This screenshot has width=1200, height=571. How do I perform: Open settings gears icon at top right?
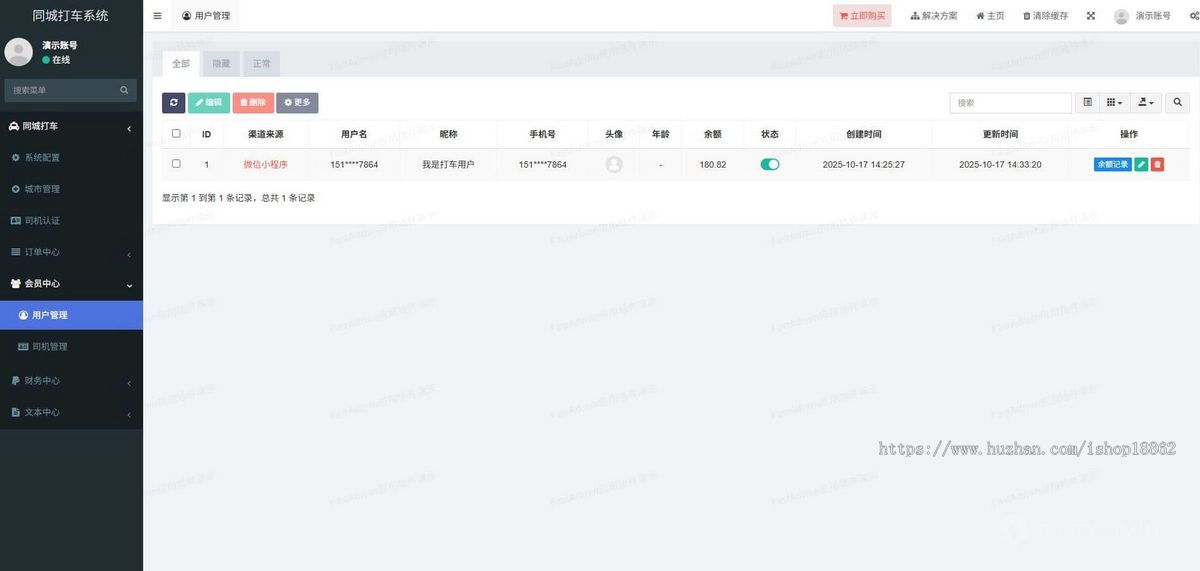[x=1193, y=16]
